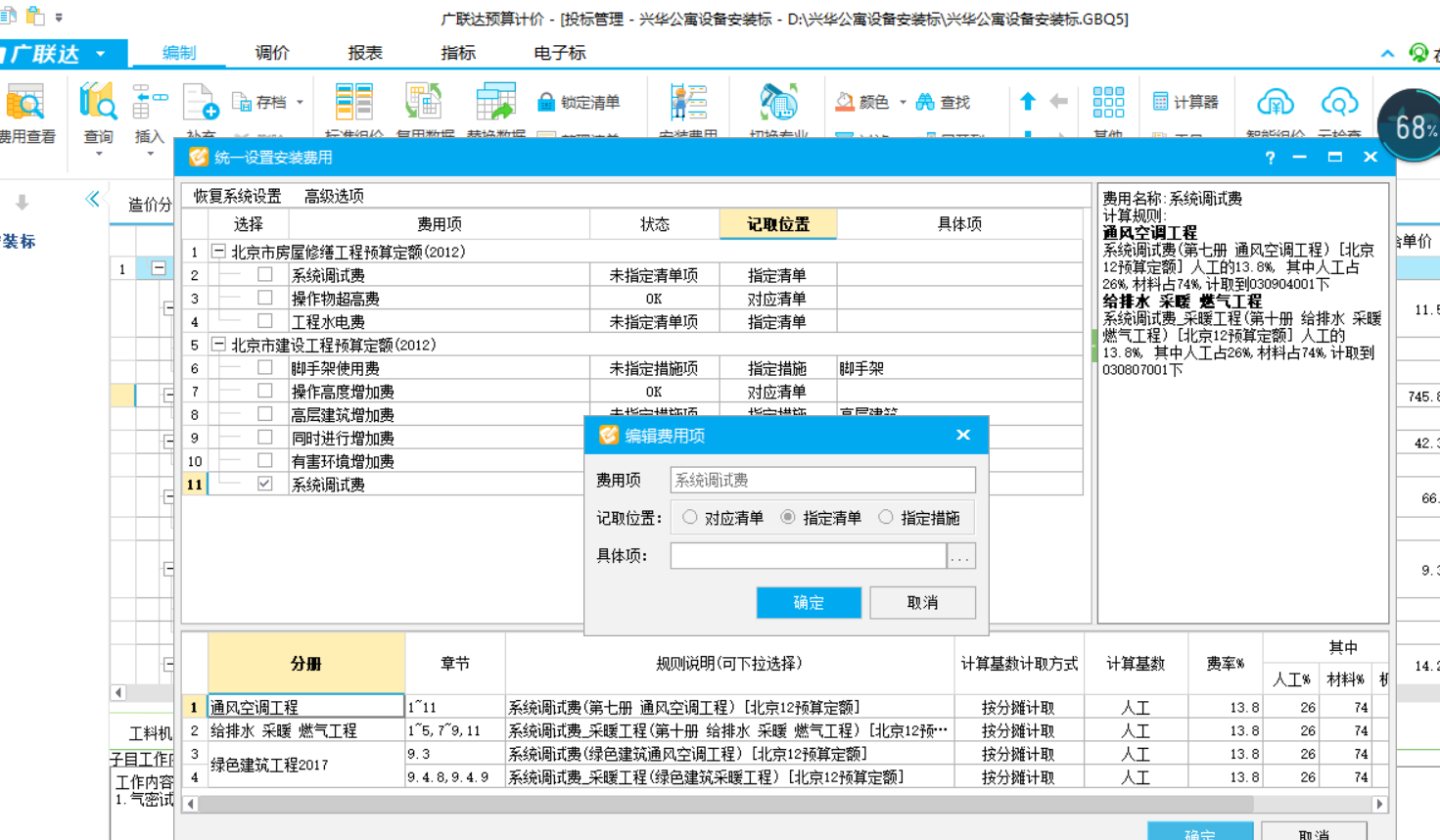Click the horizontal scrollbar under the 分册 table
Viewport: 1440px width, 840px height.
(725, 804)
